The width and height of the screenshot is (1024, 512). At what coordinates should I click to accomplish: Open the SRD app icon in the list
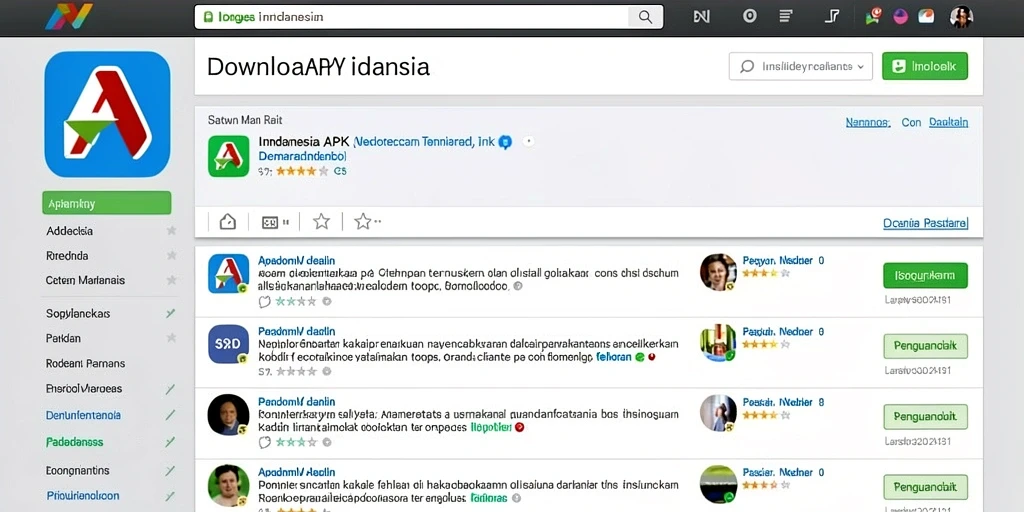pyautogui.click(x=228, y=344)
